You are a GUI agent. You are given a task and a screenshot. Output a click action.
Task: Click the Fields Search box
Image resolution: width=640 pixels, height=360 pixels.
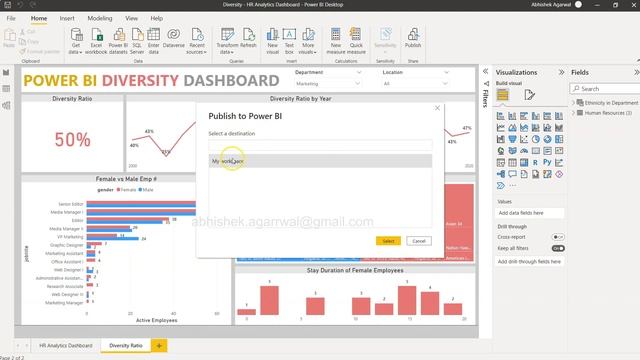click(x=605, y=89)
